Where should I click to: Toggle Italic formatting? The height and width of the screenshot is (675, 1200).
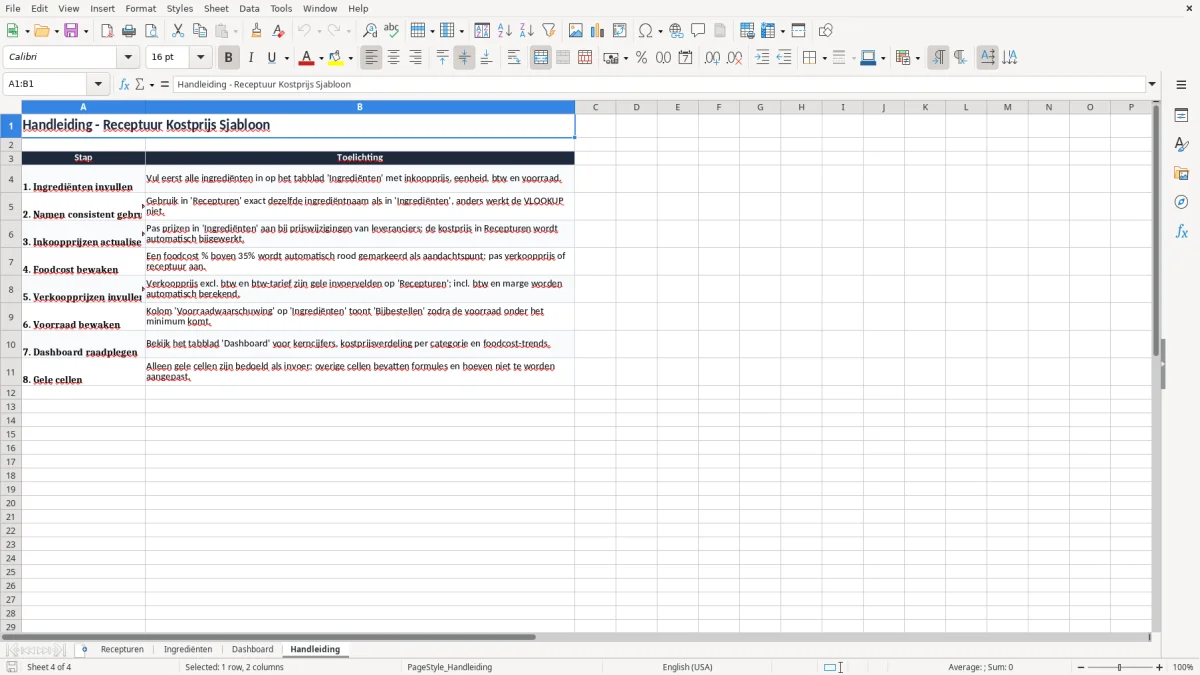point(251,58)
